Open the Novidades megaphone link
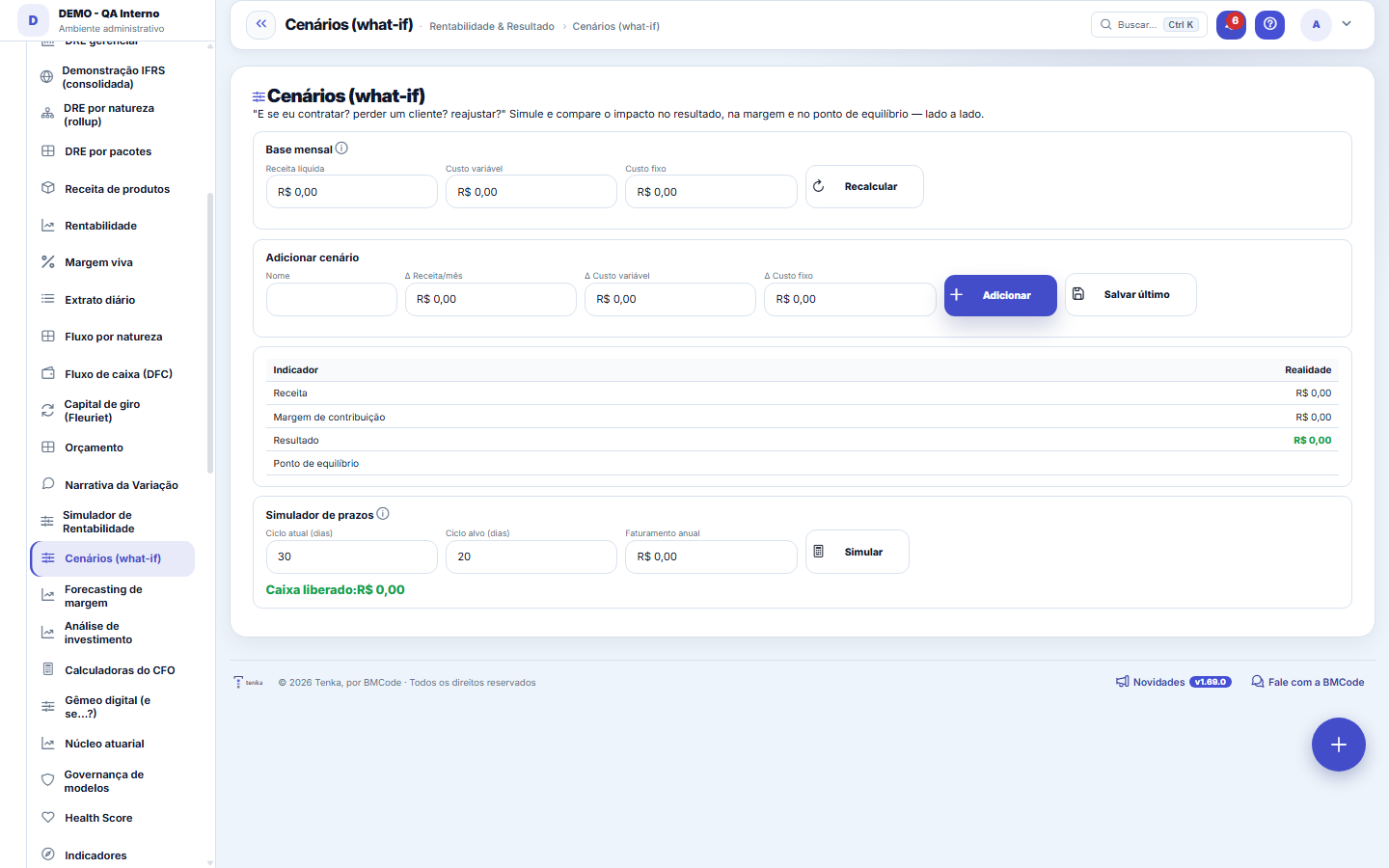1389x868 pixels. point(1173,682)
